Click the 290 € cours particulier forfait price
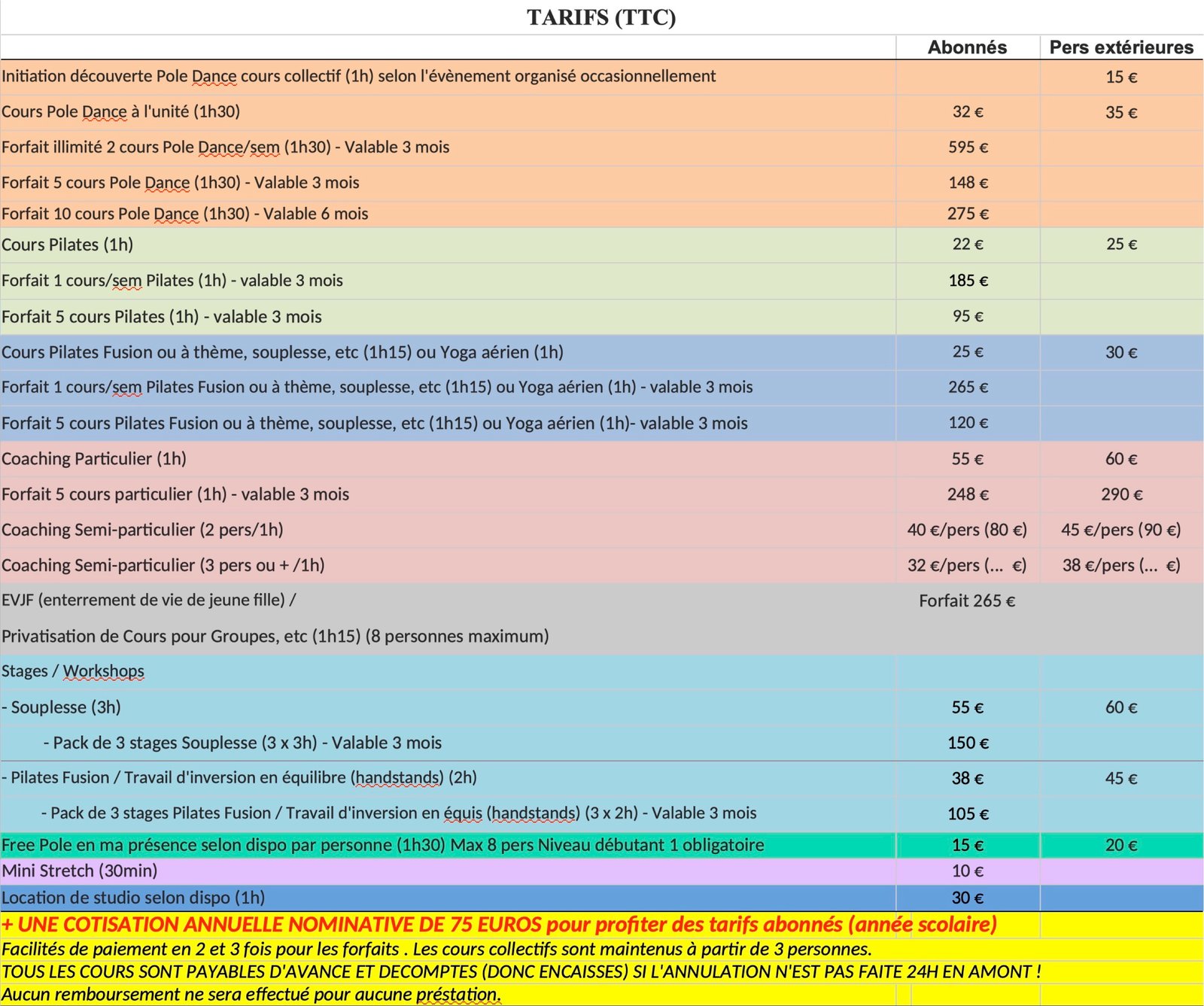 1121,494
